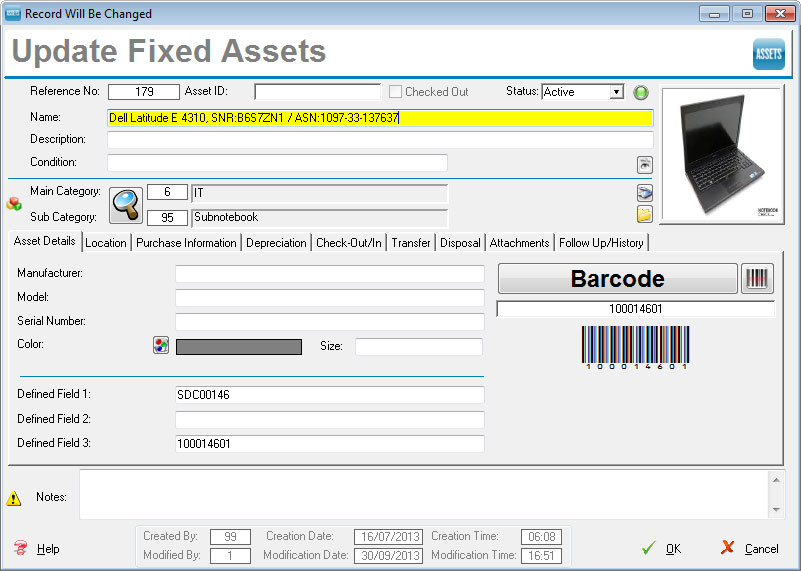
Task: Click the category lookup magnifier icon
Action: tap(126, 204)
